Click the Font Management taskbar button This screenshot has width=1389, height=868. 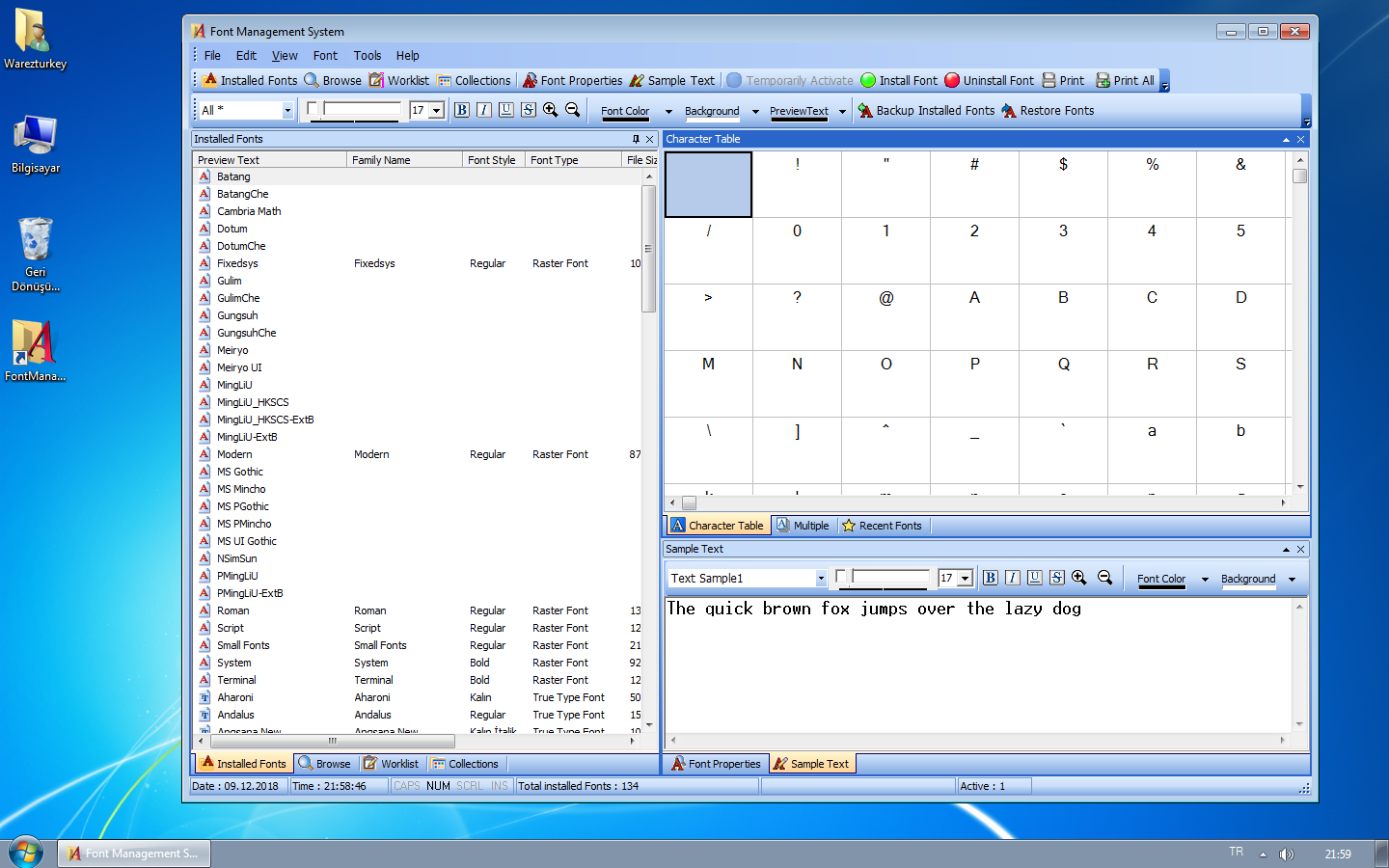(134, 854)
